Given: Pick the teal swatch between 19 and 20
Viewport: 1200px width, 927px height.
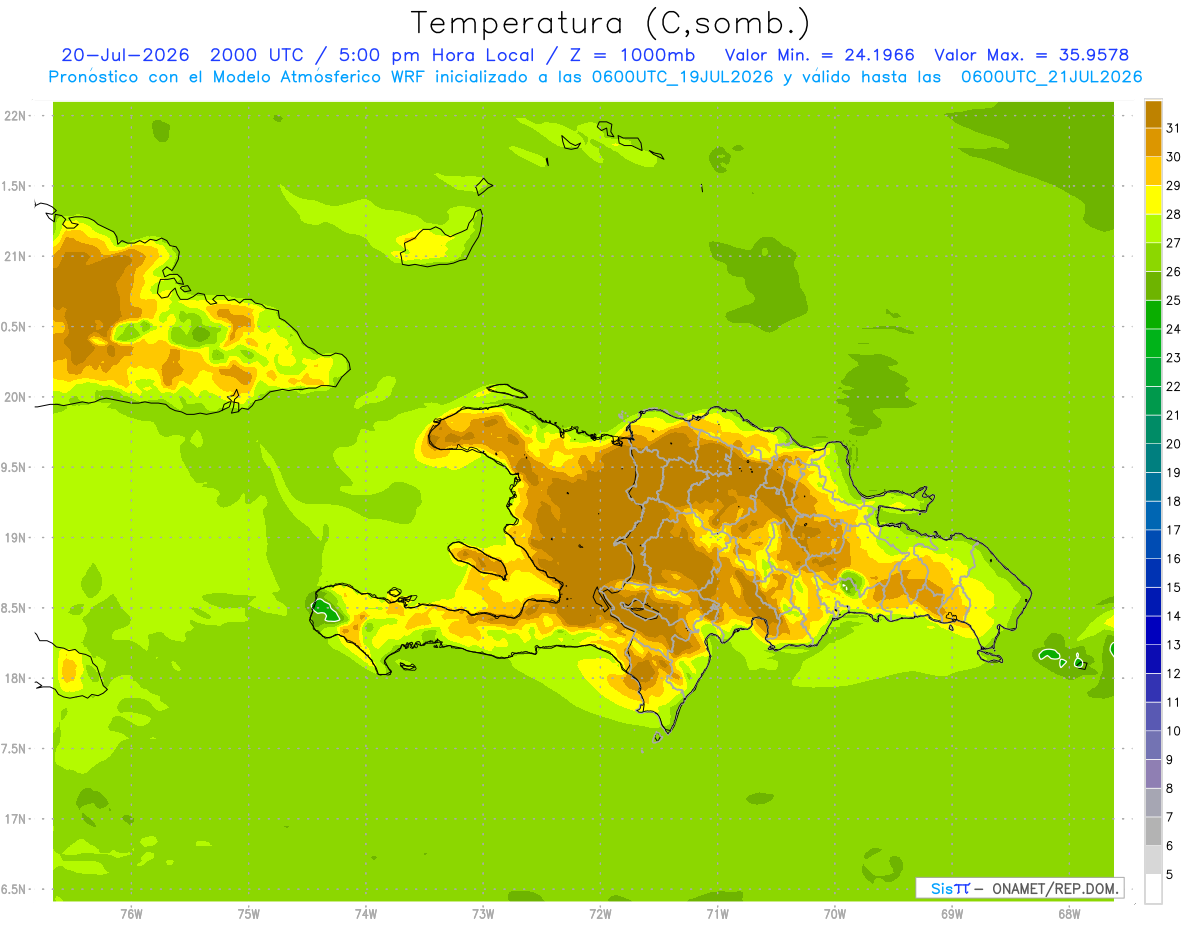Looking at the screenshot, I should tap(1153, 459).
